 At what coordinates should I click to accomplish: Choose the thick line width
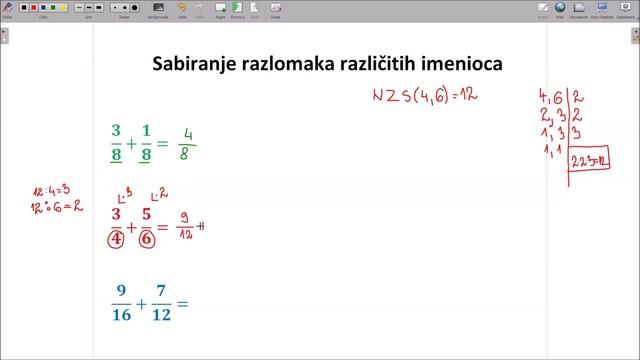tap(98, 7)
